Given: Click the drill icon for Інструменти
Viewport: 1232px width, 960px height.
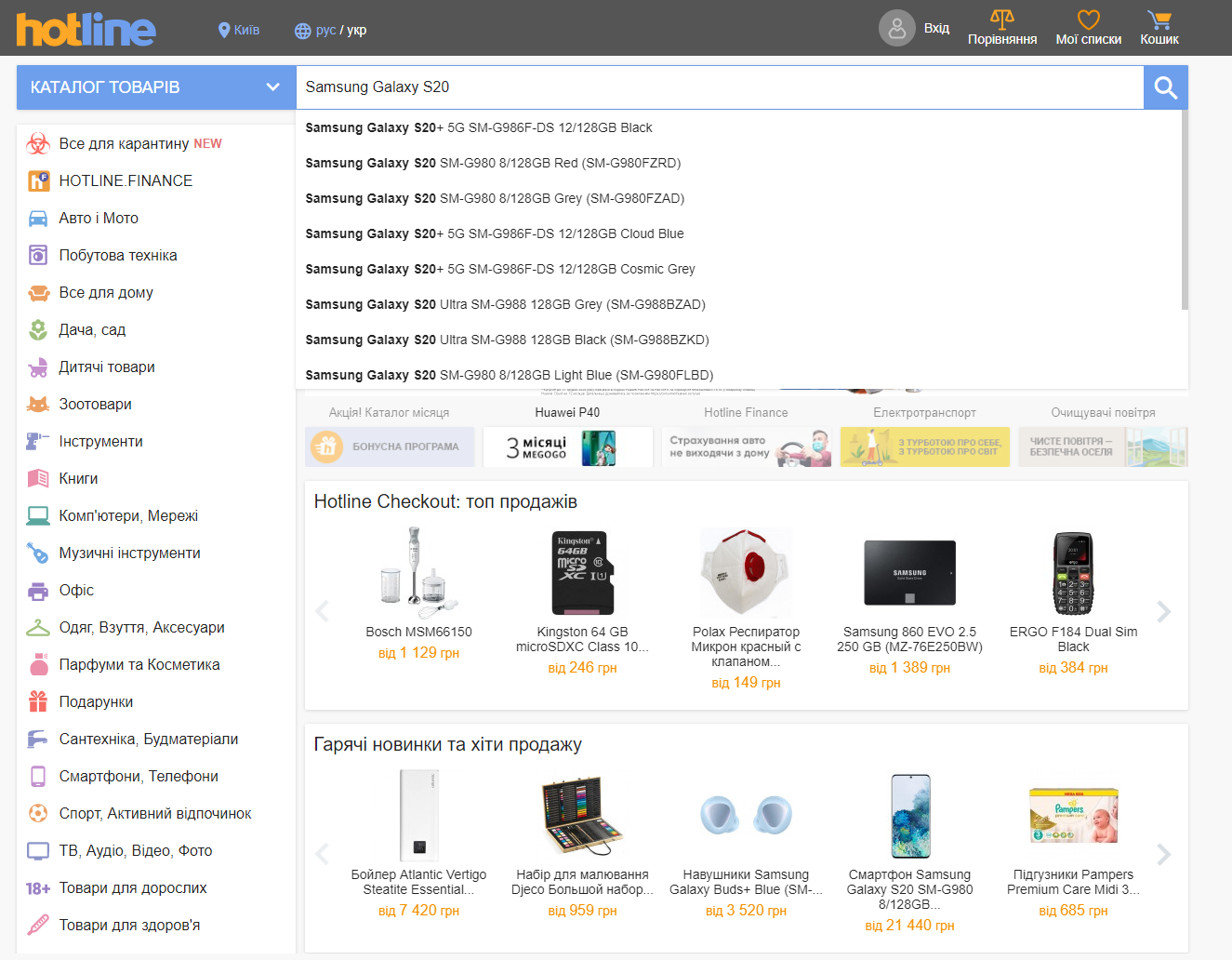Looking at the screenshot, I should [x=38, y=441].
